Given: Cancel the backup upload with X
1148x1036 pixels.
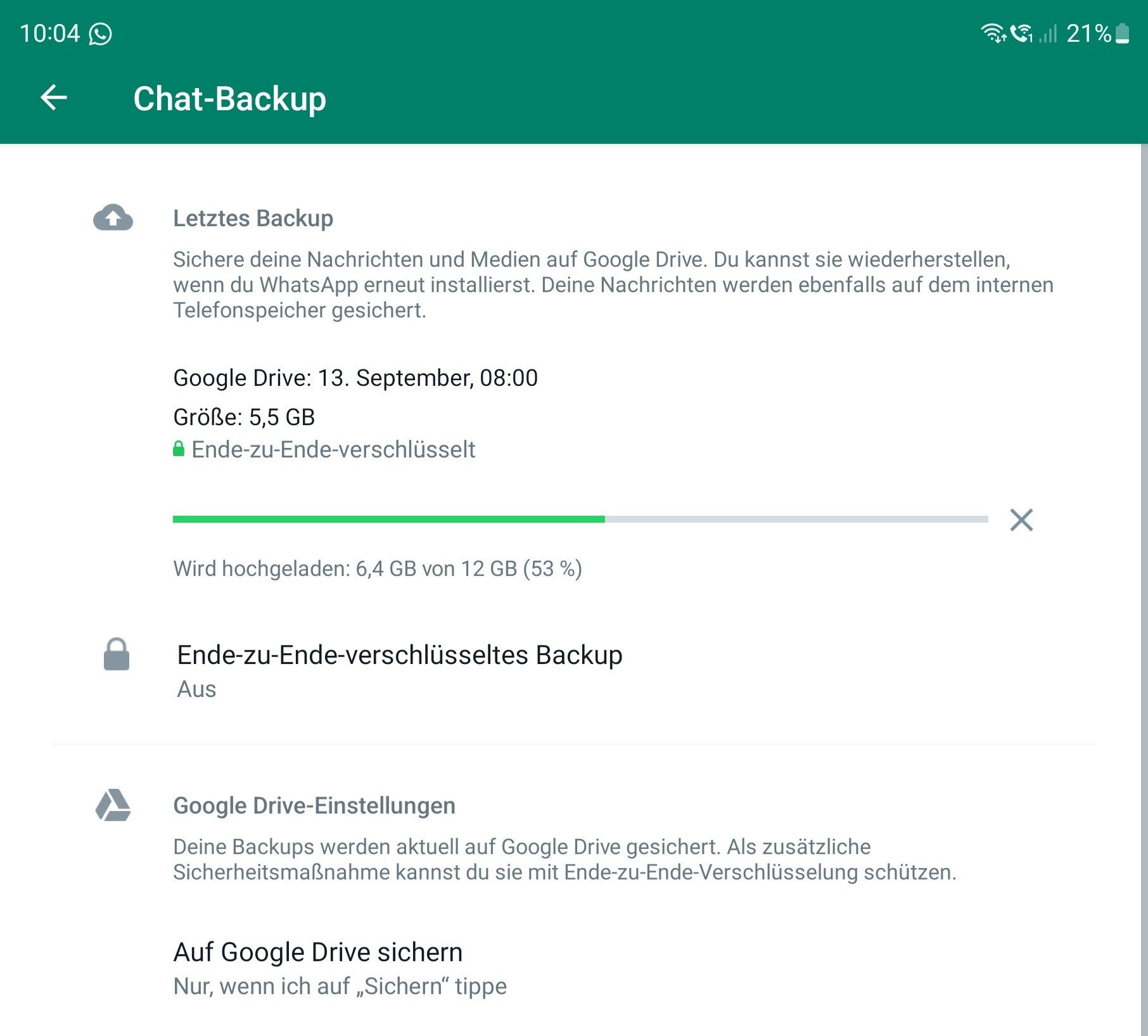Looking at the screenshot, I should 1021,520.
